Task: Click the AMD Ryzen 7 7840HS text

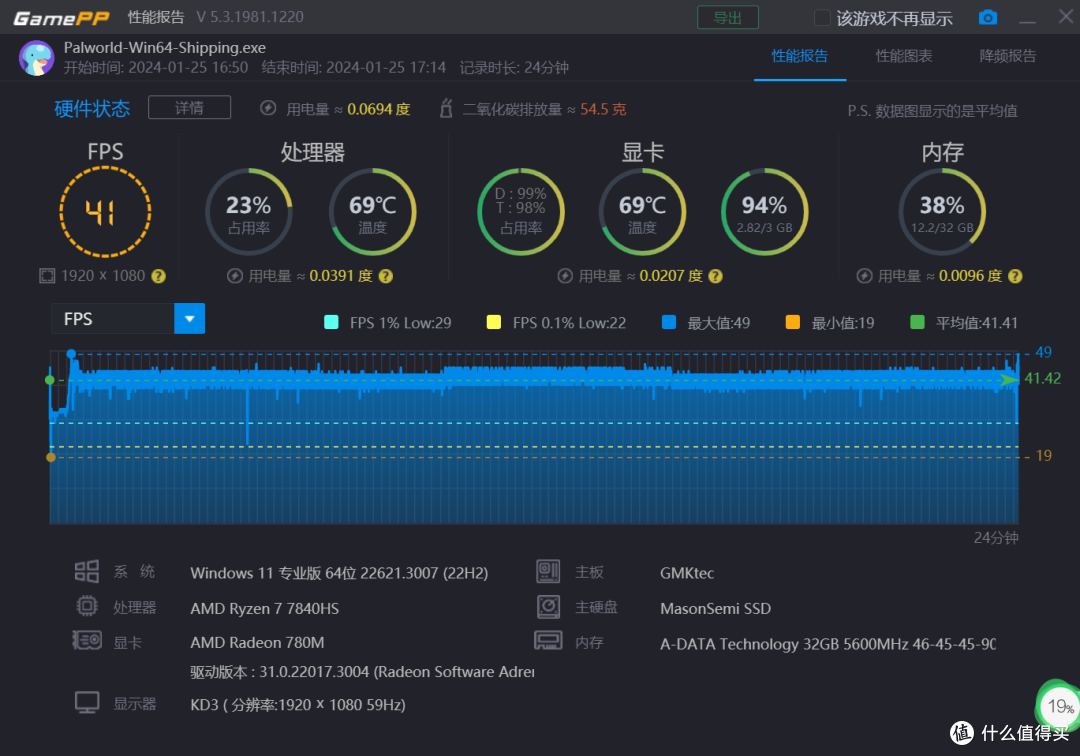Action: (264, 609)
